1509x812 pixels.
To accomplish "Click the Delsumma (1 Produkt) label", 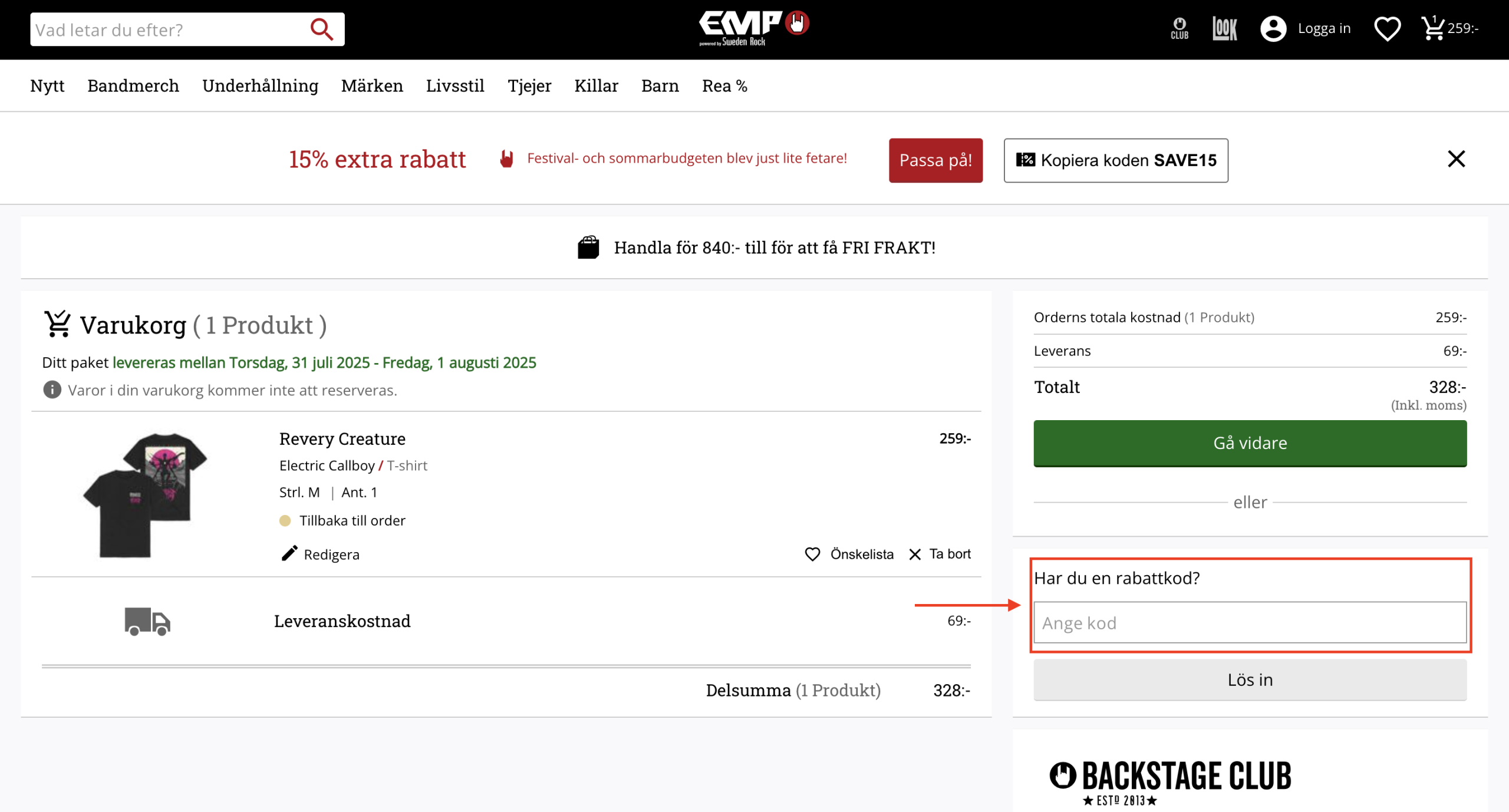I will [793, 691].
